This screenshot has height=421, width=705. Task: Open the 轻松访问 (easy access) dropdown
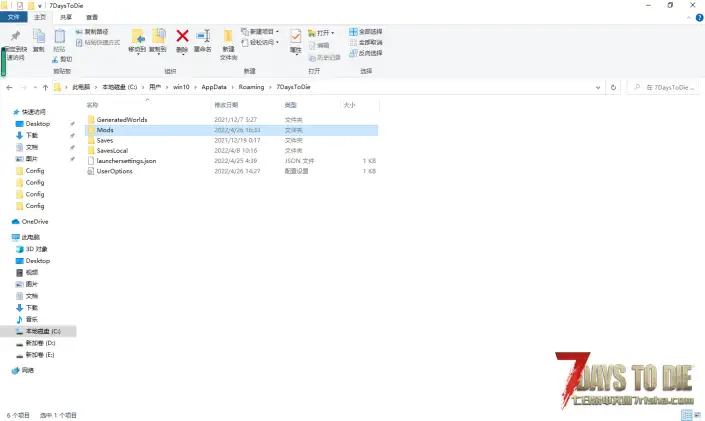(x=261, y=42)
